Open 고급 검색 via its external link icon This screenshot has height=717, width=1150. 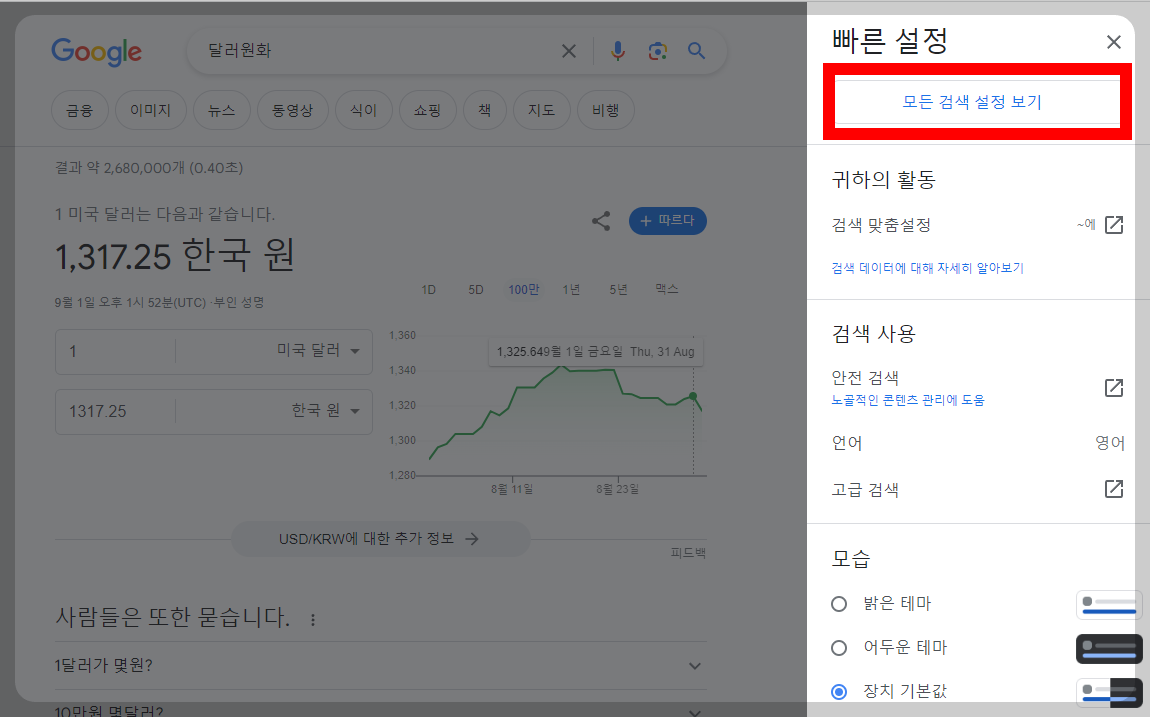1113,489
